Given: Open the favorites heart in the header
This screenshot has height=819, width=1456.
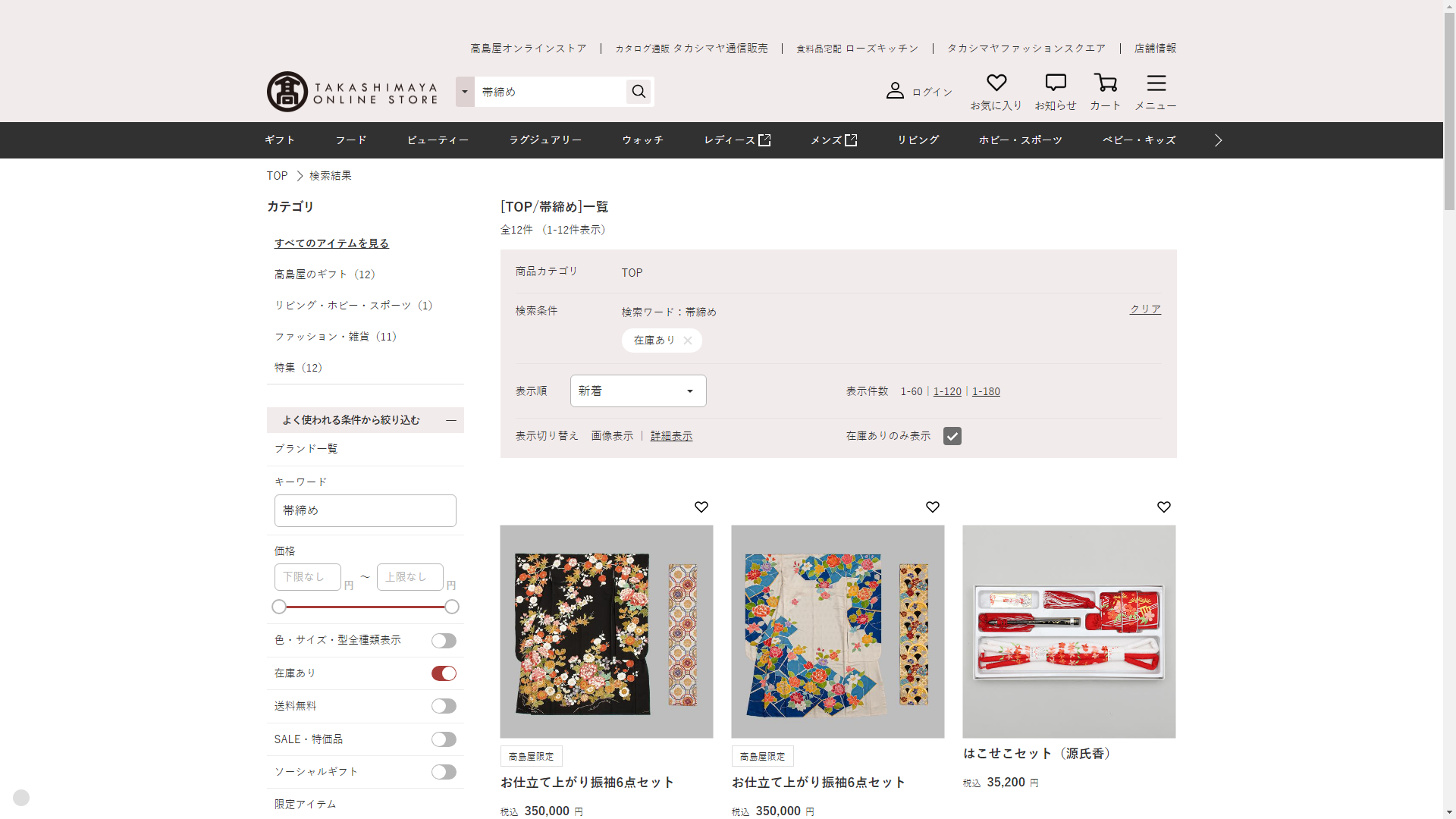Looking at the screenshot, I should pyautogui.click(x=996, y=83).
